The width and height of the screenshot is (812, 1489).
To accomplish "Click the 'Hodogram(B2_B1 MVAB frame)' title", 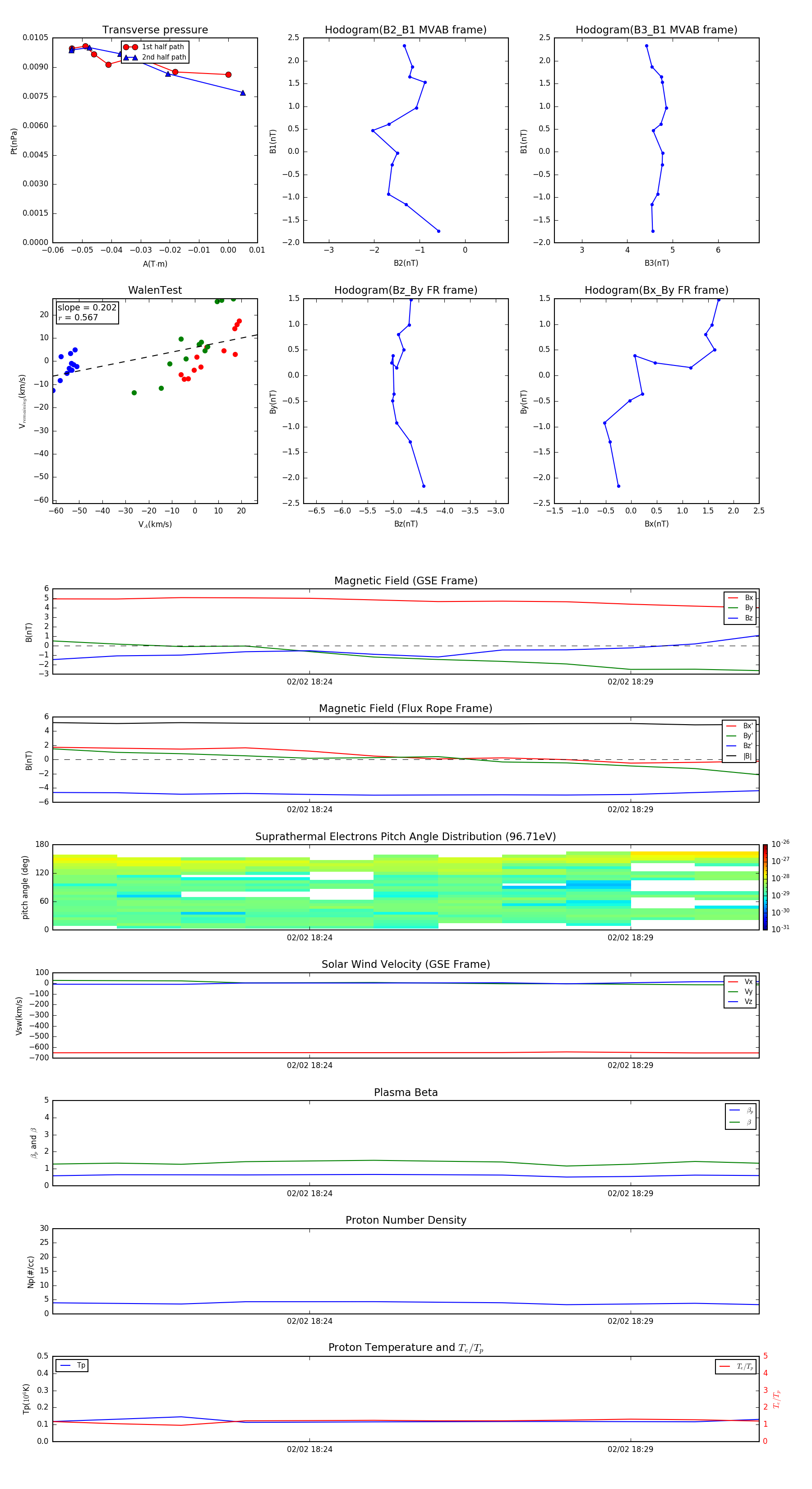I will (406, 30).
